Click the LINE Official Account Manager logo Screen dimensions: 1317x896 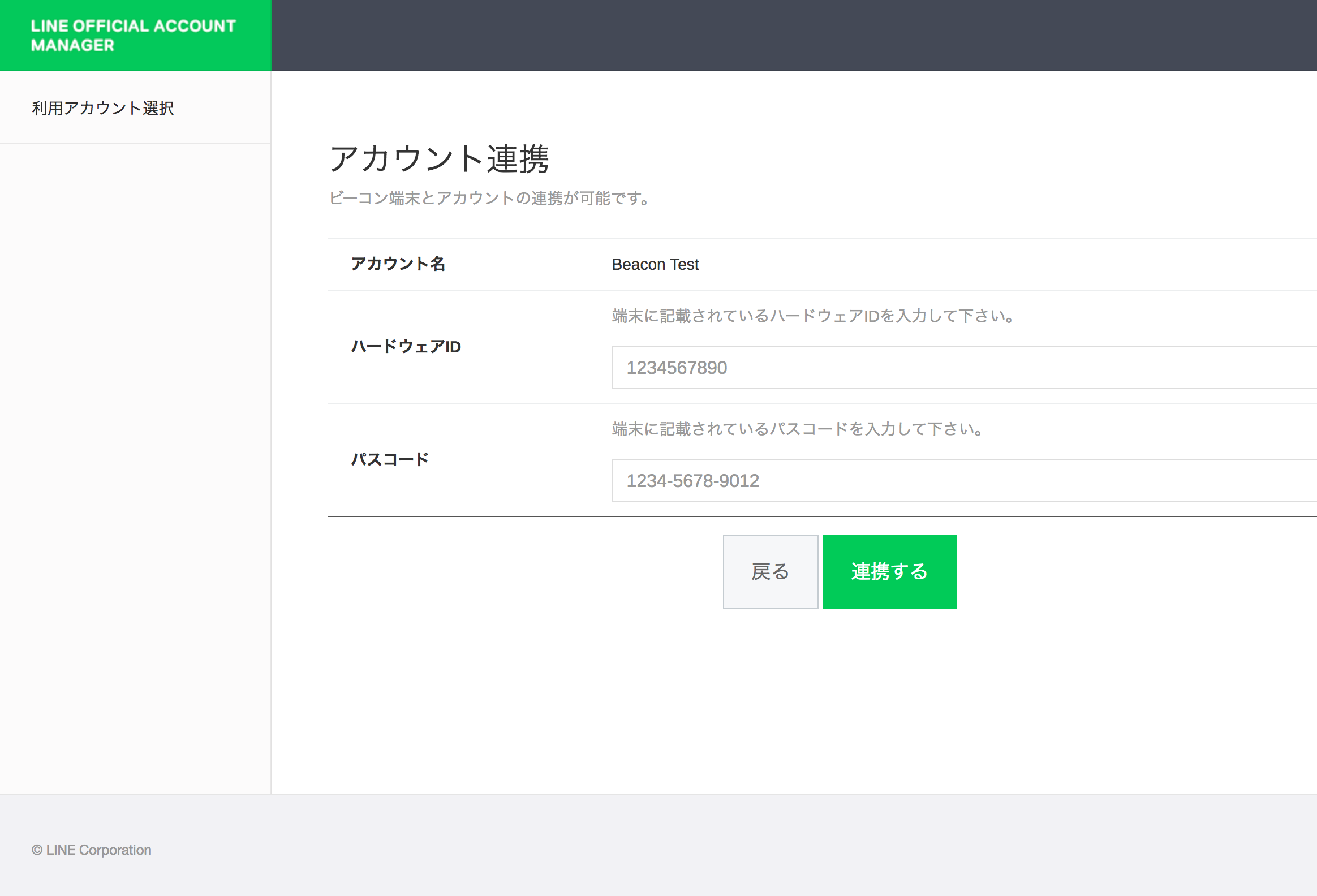133,35
